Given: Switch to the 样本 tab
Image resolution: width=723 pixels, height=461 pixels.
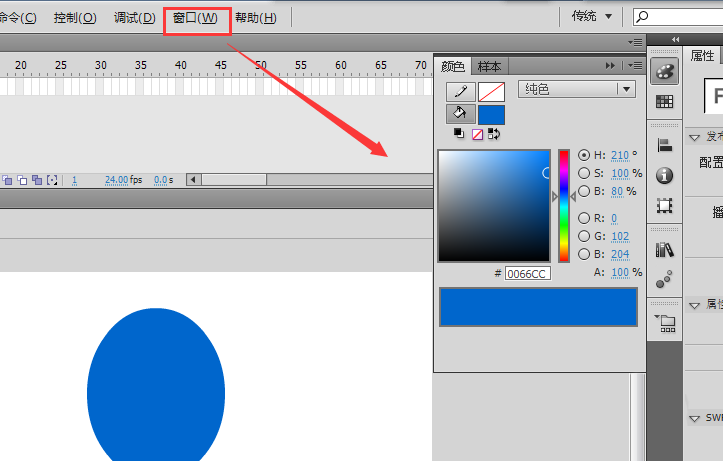Looking at the screenshot, I should pyautogui.click(x=489, y=66).
